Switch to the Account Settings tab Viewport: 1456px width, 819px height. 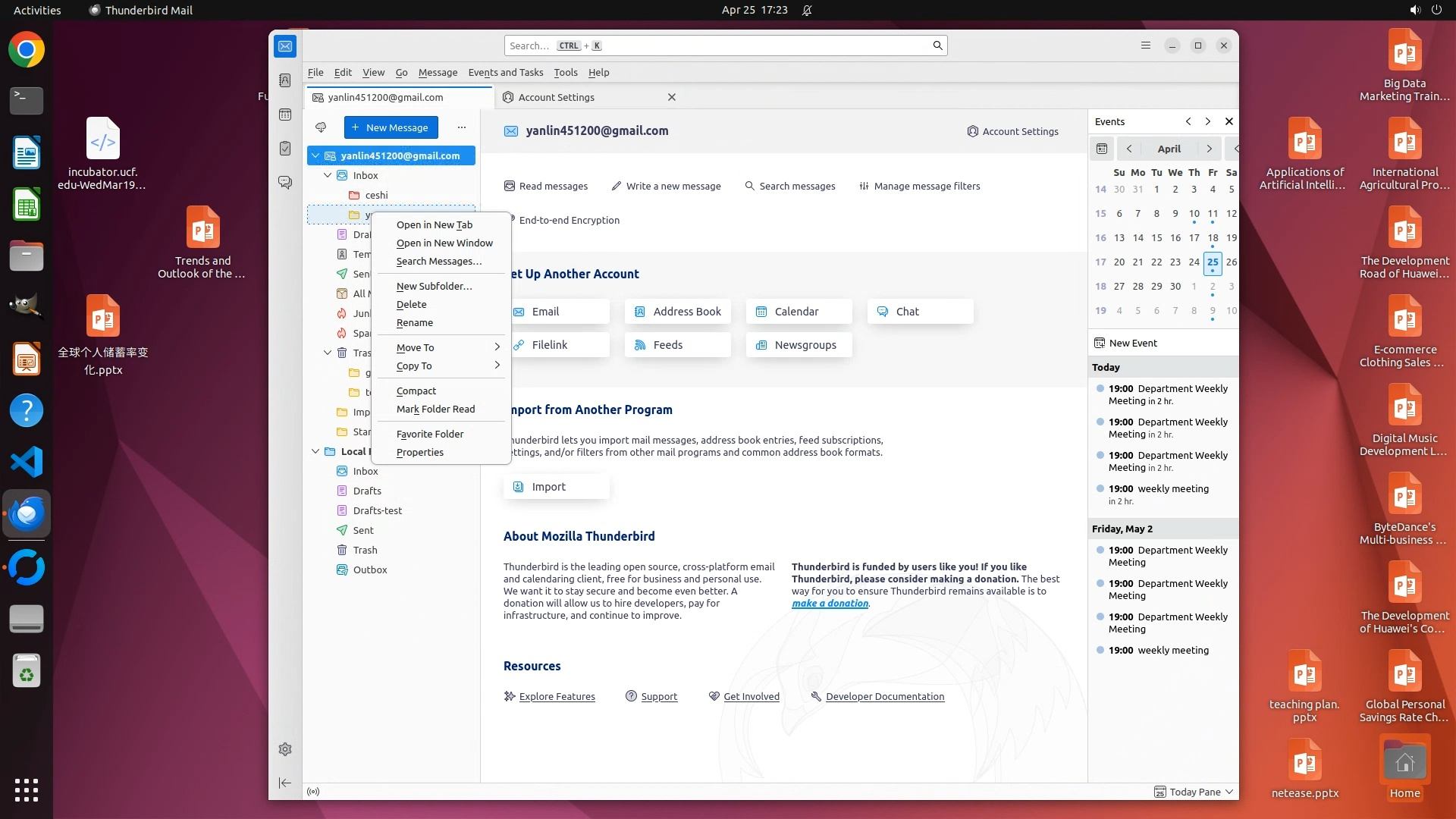pos(557,97)
